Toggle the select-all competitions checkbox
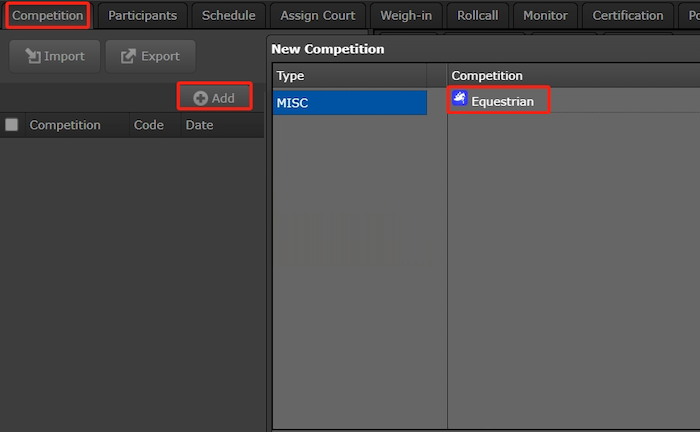The image size is (700, 432). 12,125
